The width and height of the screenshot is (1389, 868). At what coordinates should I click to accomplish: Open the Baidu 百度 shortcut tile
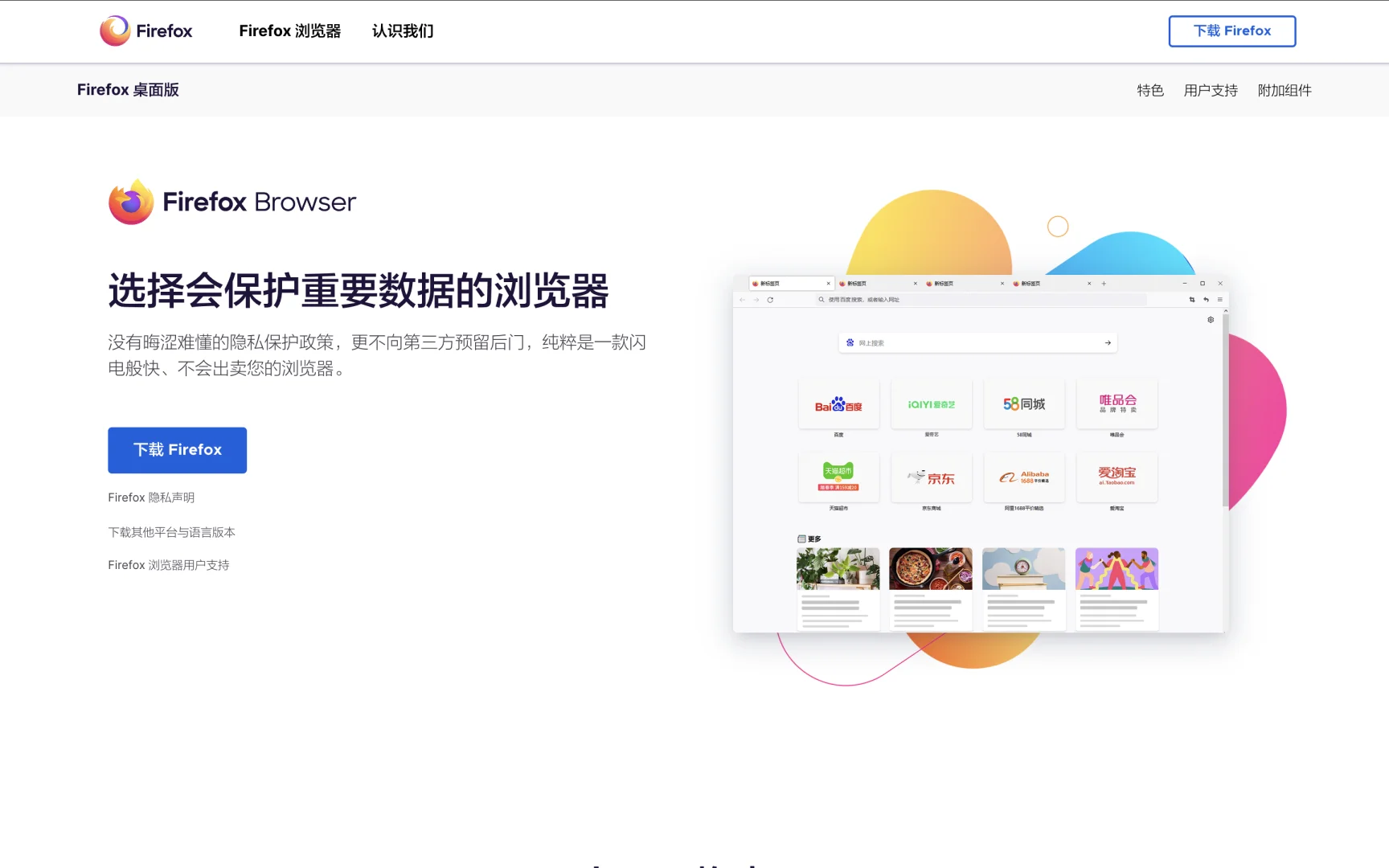point(838,405)
